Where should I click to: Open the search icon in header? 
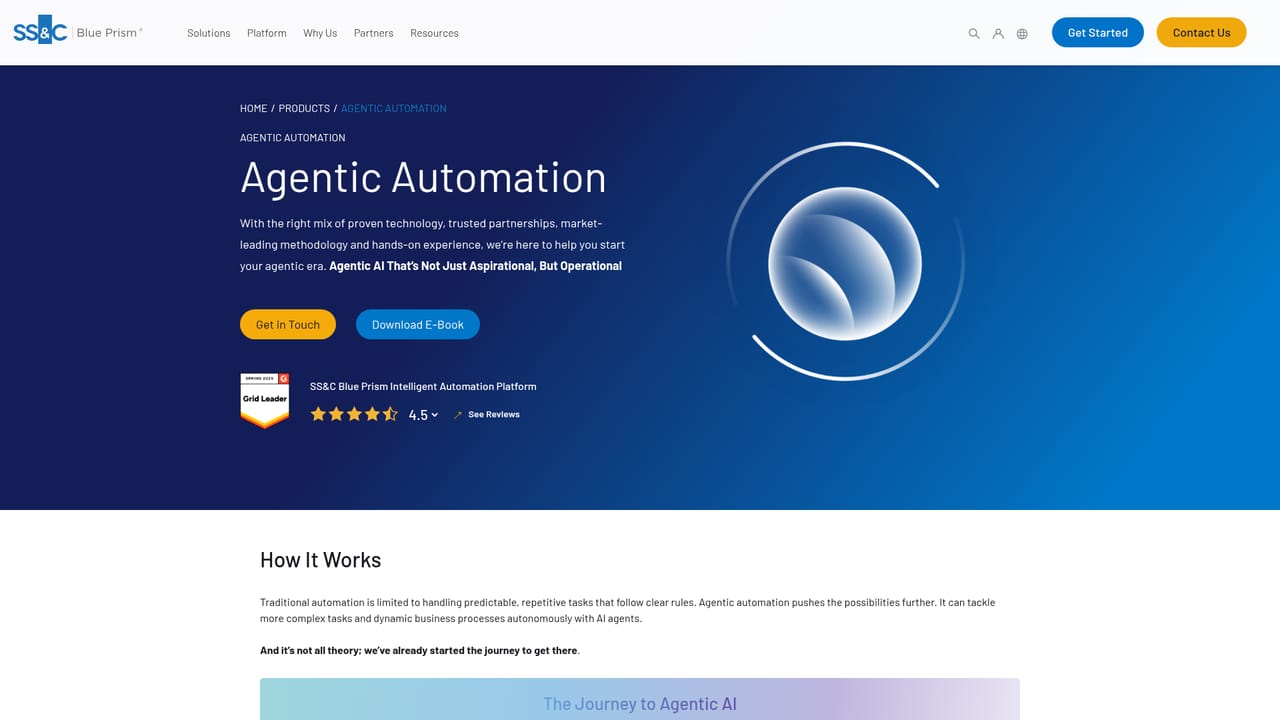974,33
